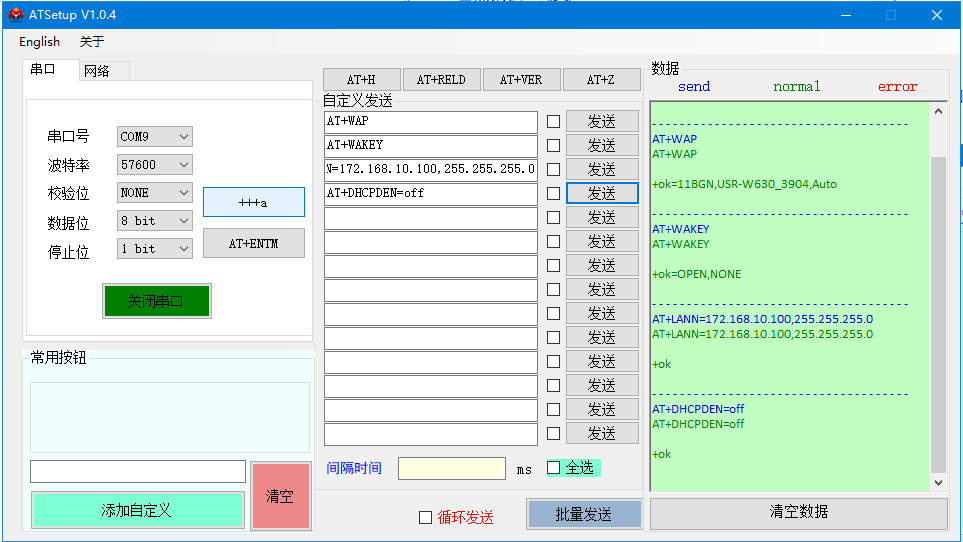
Task: Enable the 全选 select-all checkbox
Action: pyautogui.click(x=554, y=468)
